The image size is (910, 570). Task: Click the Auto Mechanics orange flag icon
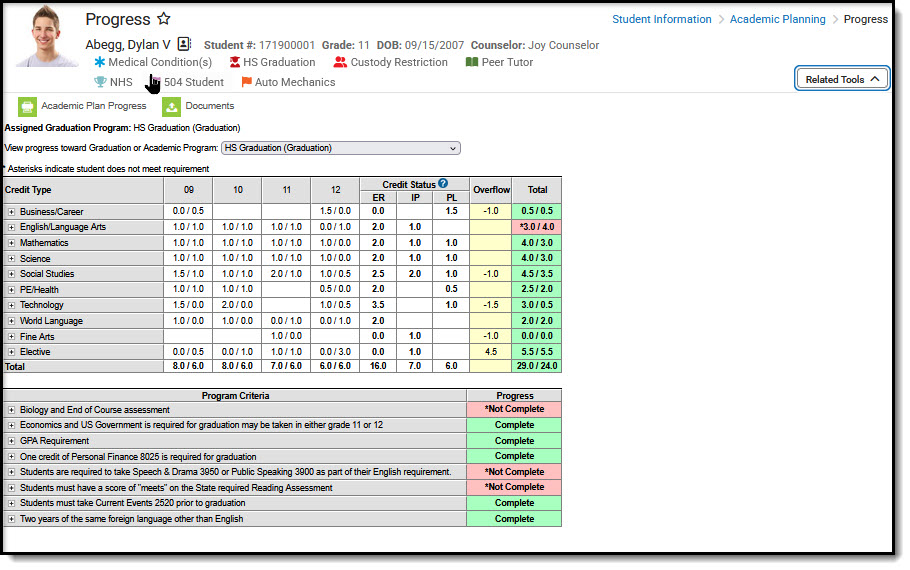click(247, 82)
